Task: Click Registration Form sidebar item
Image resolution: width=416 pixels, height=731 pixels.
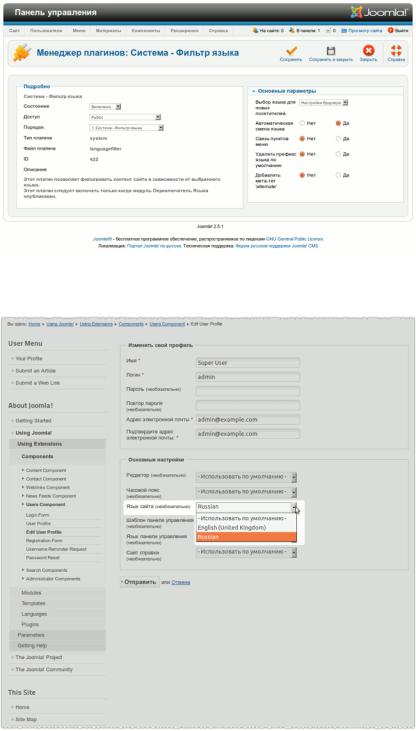Action: tap(44, 541)
